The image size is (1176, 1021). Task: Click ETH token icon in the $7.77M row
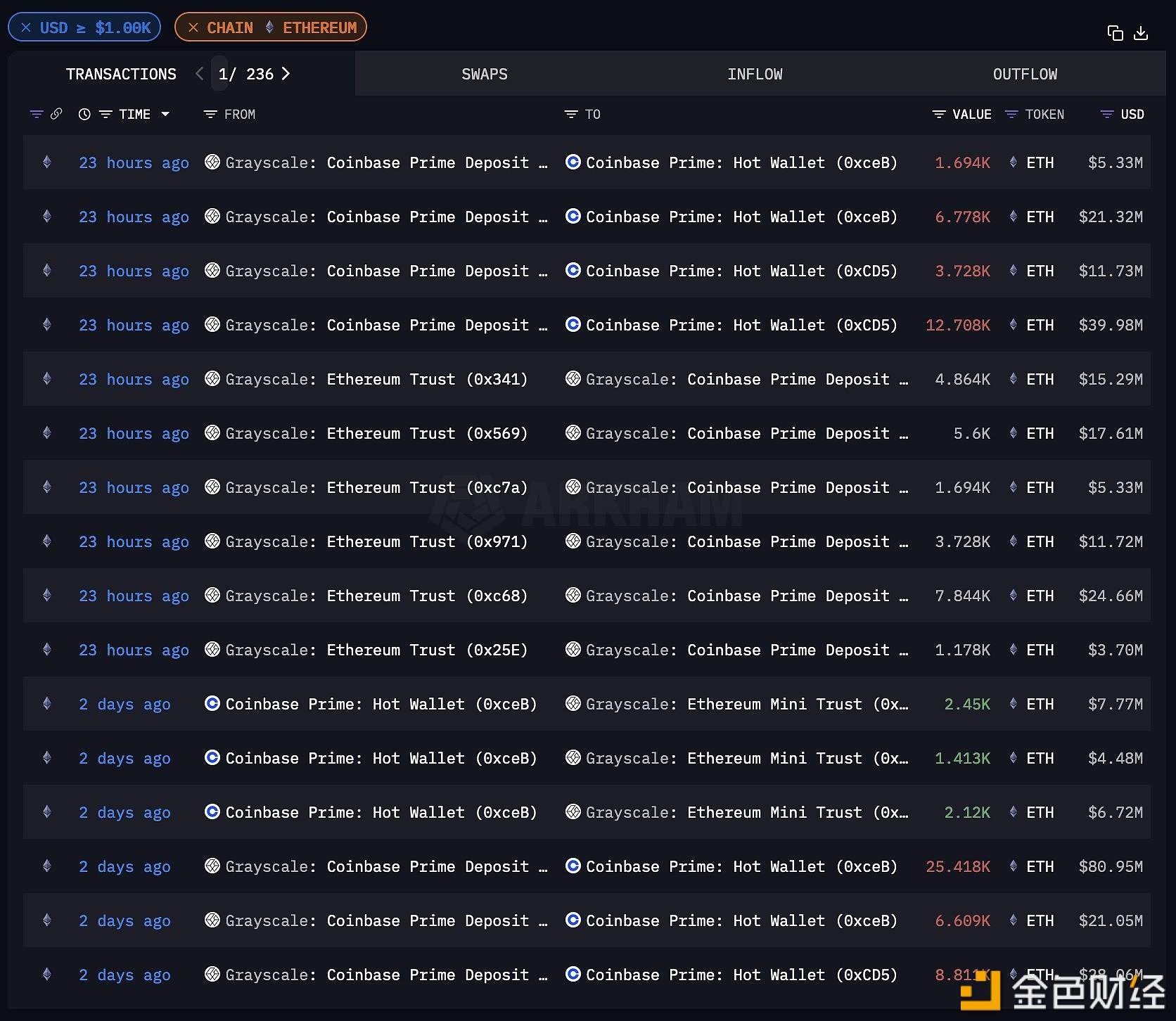coord(1014,703)
